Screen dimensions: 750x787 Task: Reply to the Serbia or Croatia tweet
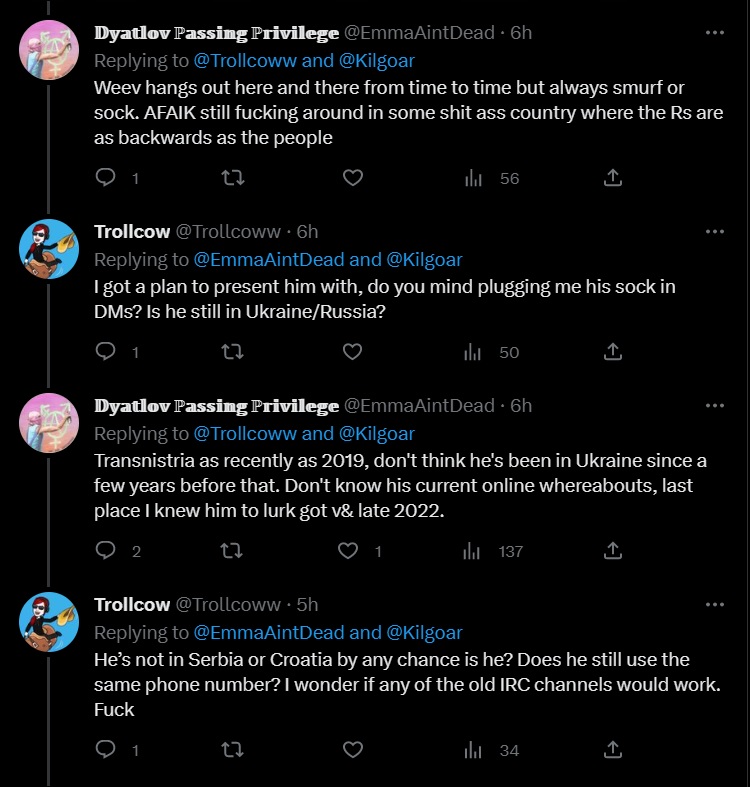106,750
